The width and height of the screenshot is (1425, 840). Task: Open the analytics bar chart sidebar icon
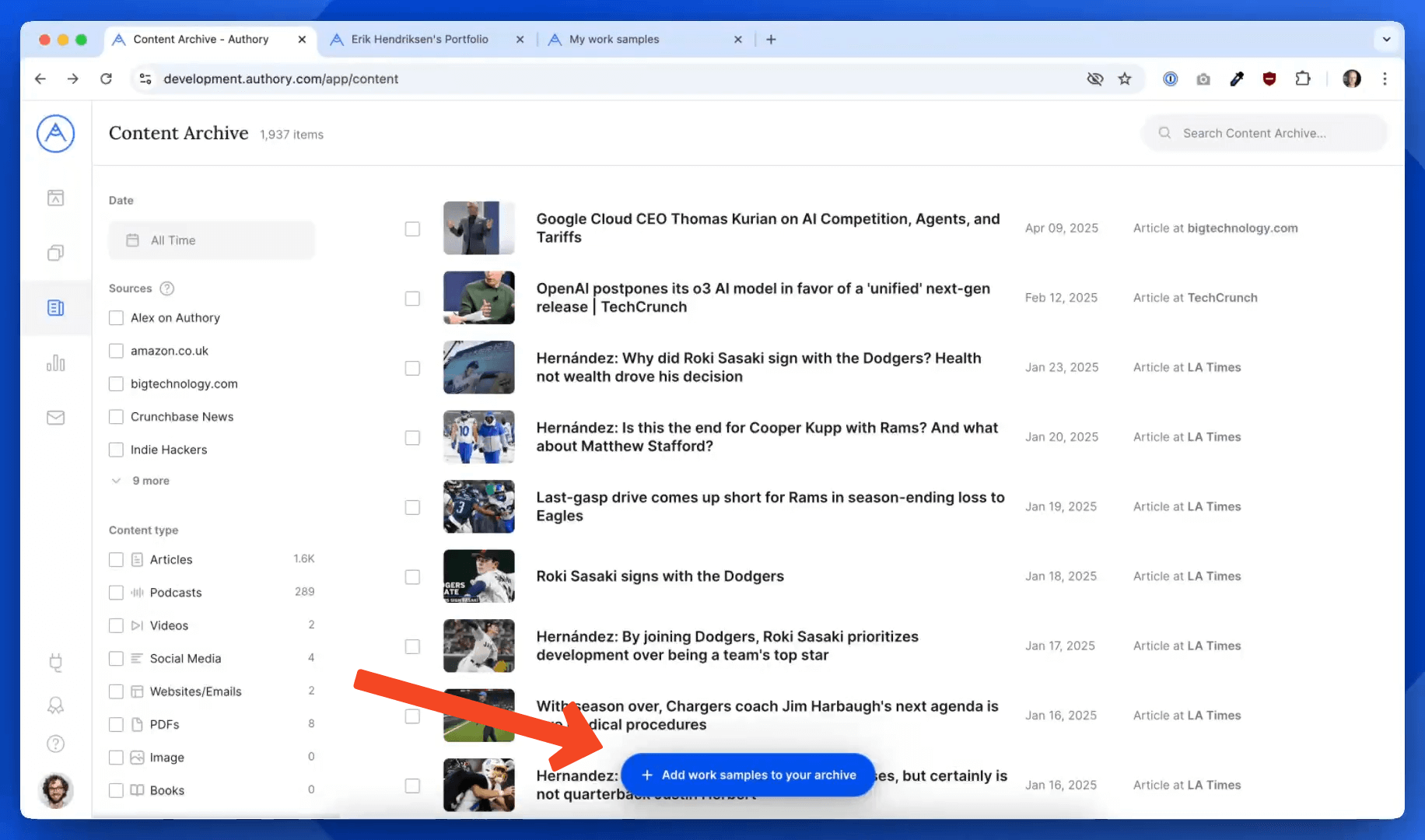55,362
